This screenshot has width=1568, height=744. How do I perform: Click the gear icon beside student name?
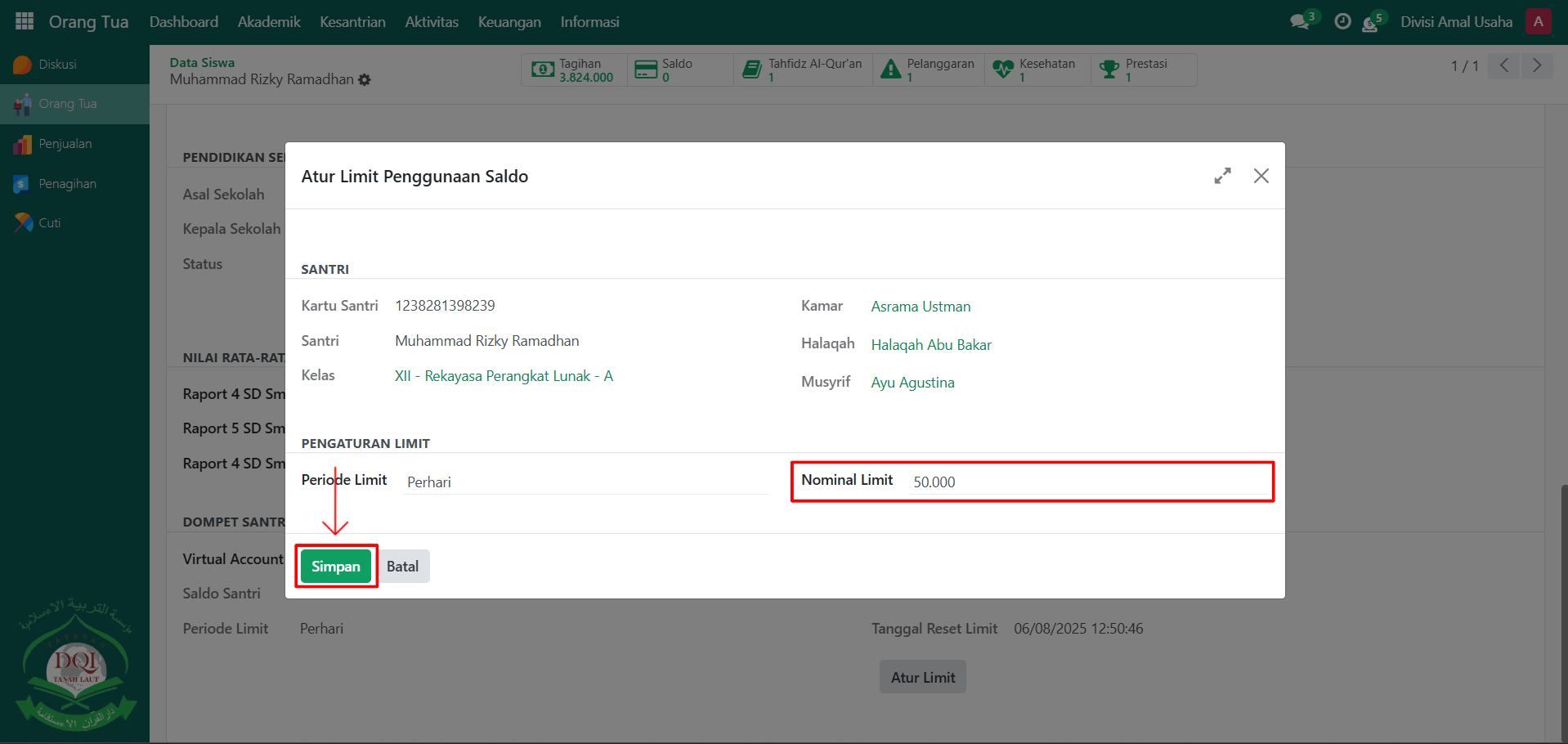365,80
